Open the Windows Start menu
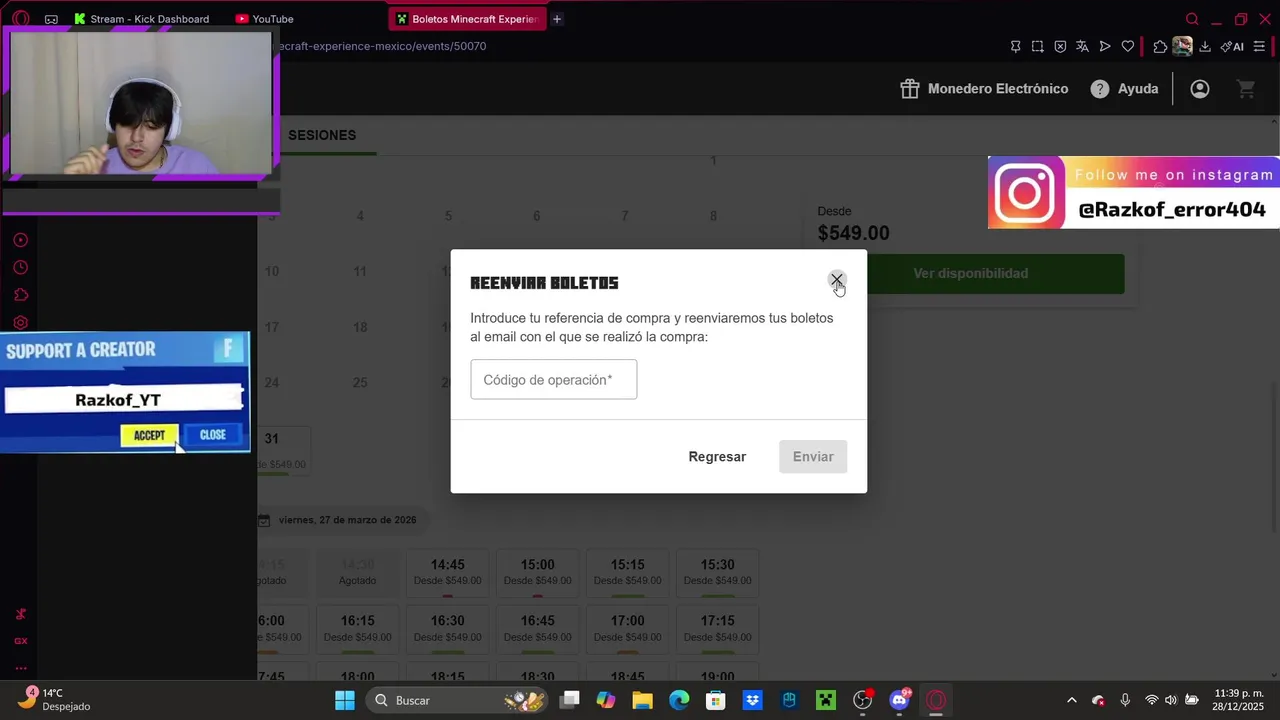This screenshot has width=1280, height=720. click(345, 700)
